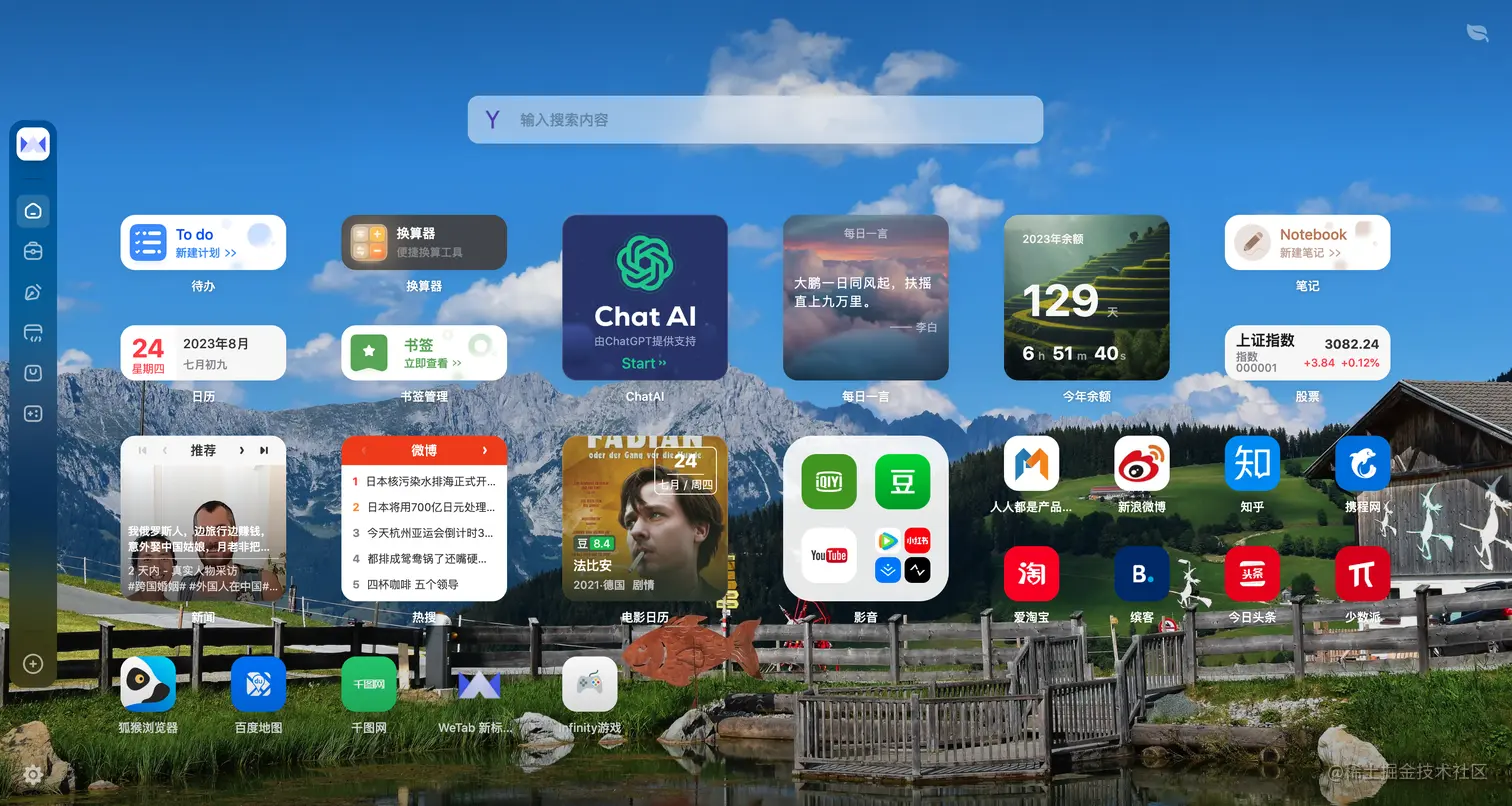The image size is (1512, 806).
Task: Open YouTube in the 影音 folder
Action: tap(829, 556)
